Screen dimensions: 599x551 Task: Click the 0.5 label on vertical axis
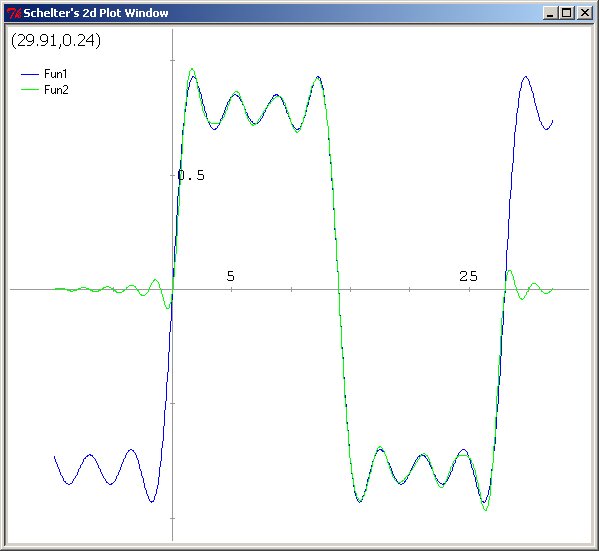click(191, 175)
